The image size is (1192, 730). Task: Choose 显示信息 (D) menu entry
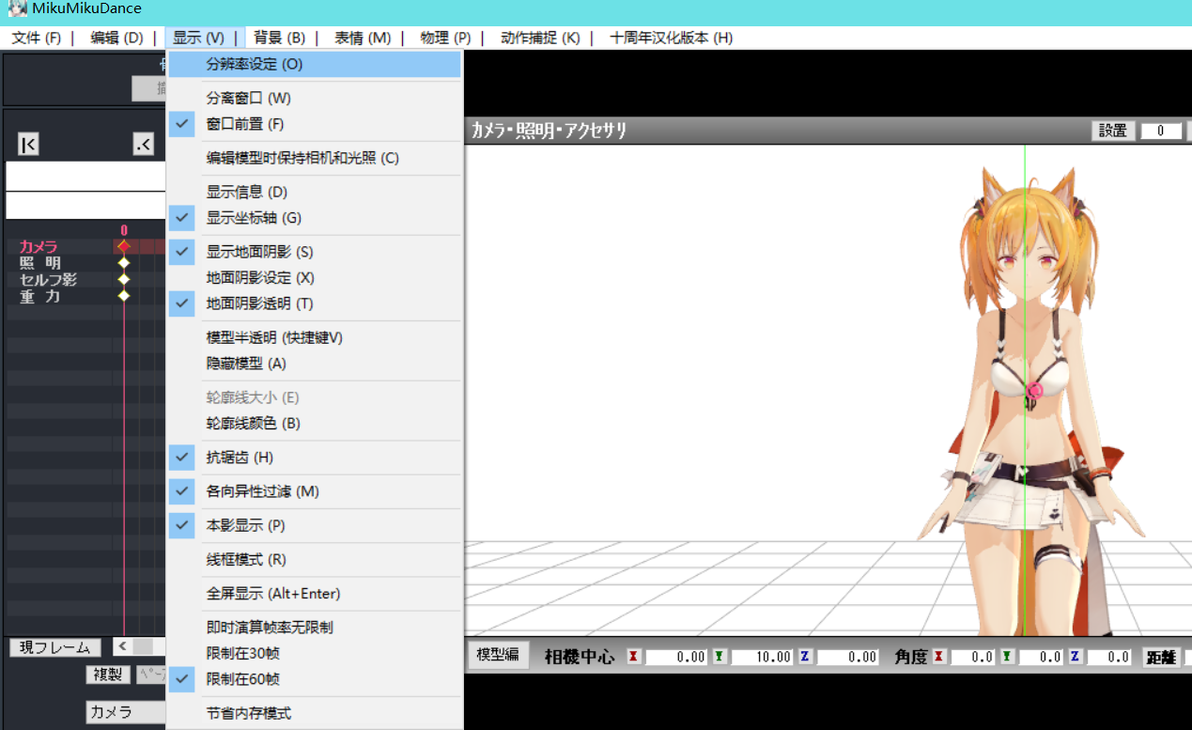tap(315, 192)
